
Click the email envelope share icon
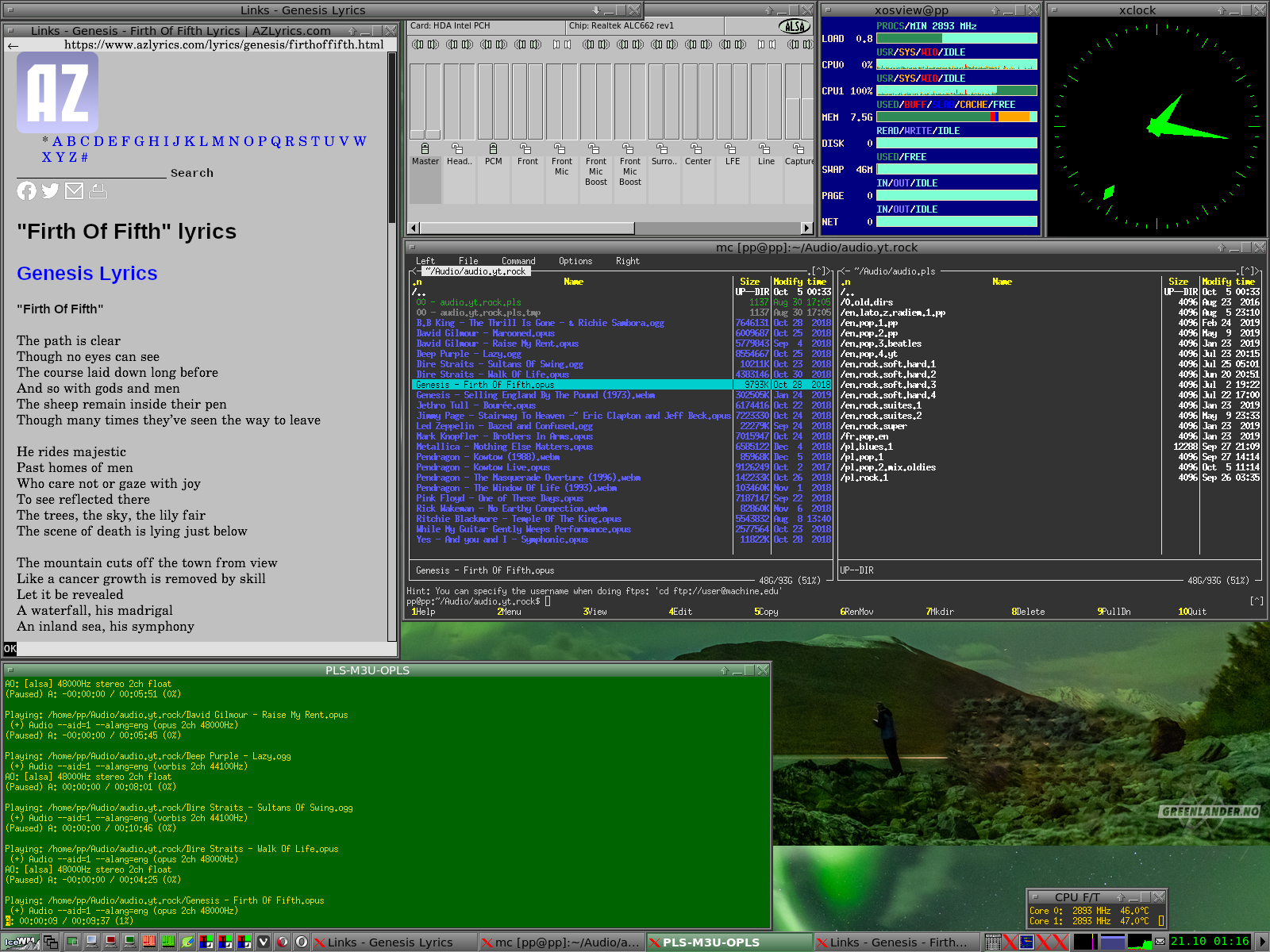74,191
